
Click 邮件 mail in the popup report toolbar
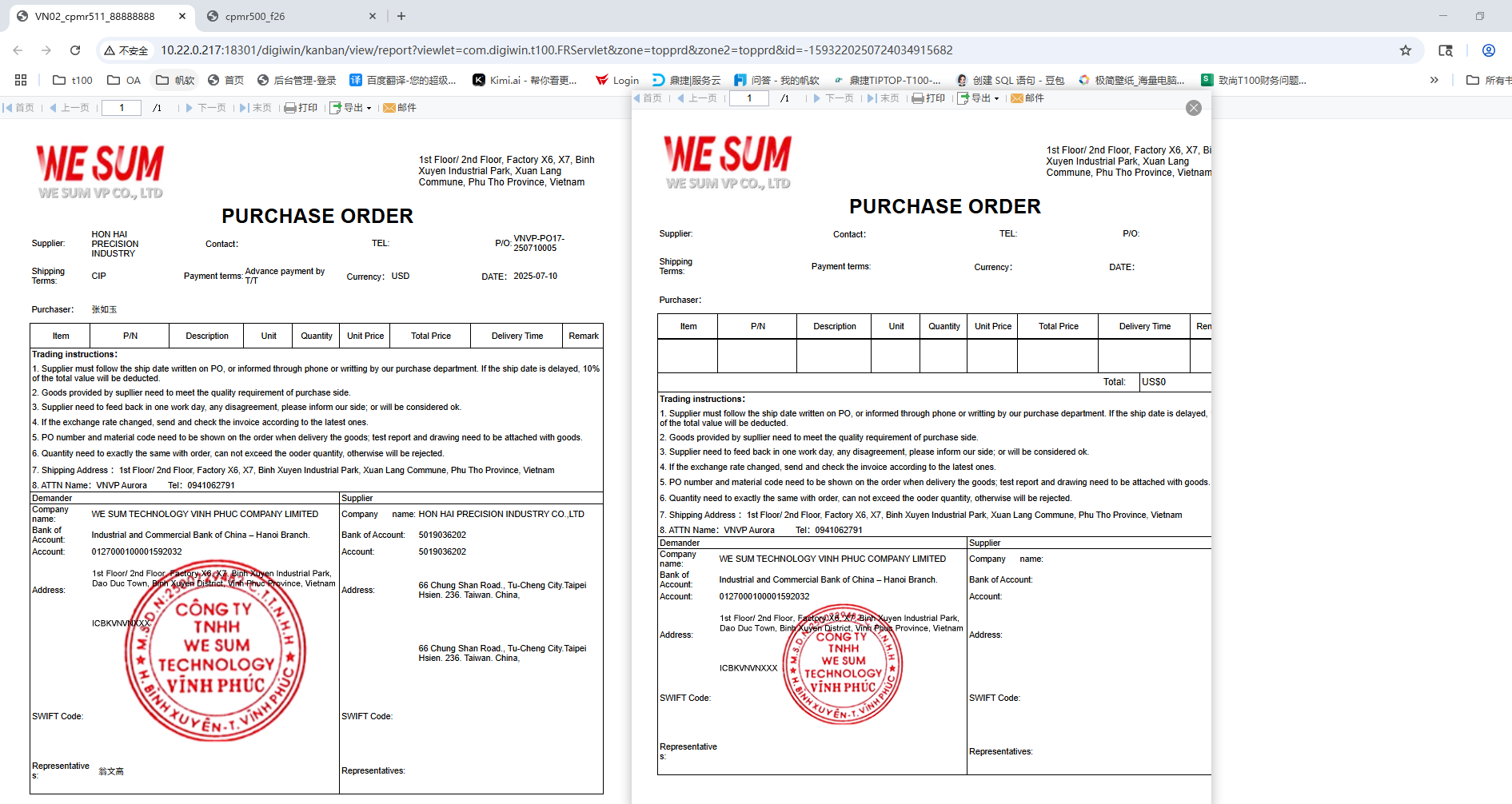1027,98
